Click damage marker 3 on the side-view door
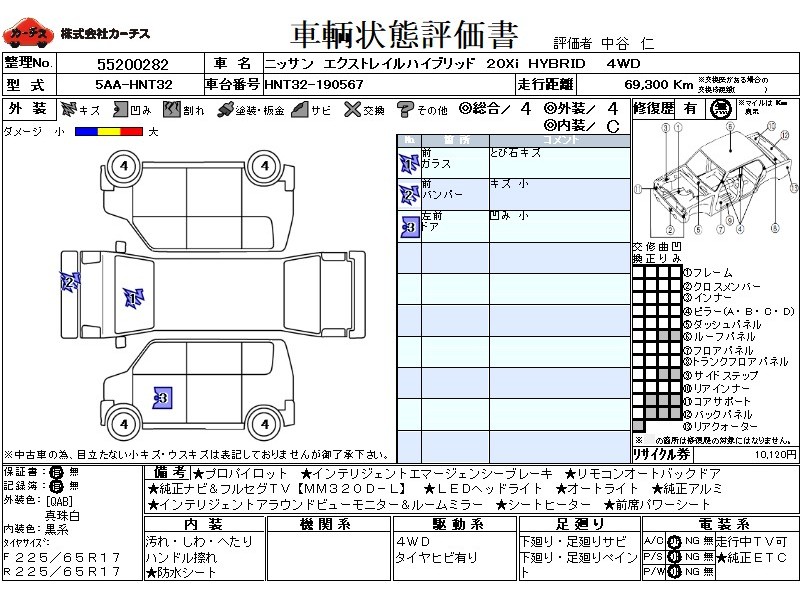Image resolution: width=800 pixels, height=600 pixels. pyautogui.click(x=162, y=398)
